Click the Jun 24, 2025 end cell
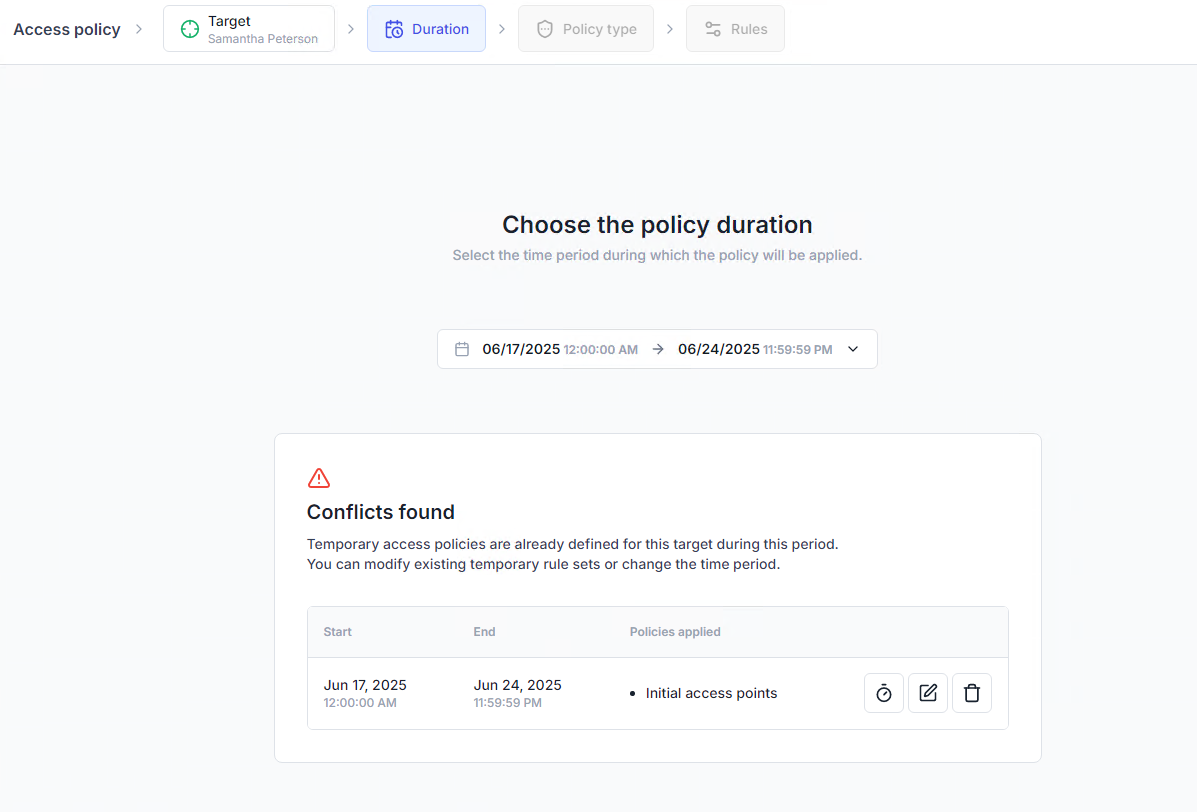1197x812 pixels. pyautogui.click(x=517, y=686)
